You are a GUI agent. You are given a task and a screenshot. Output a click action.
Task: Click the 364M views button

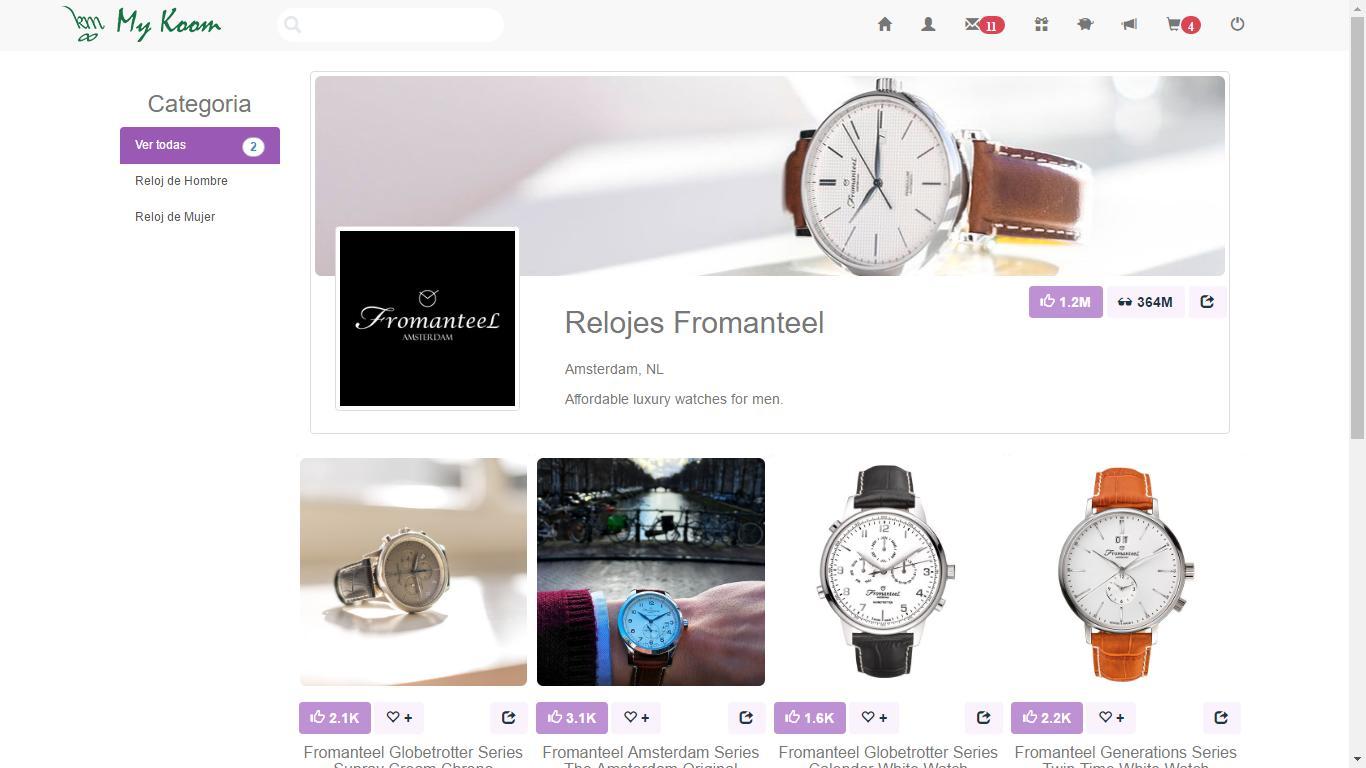pos(1145,302)
